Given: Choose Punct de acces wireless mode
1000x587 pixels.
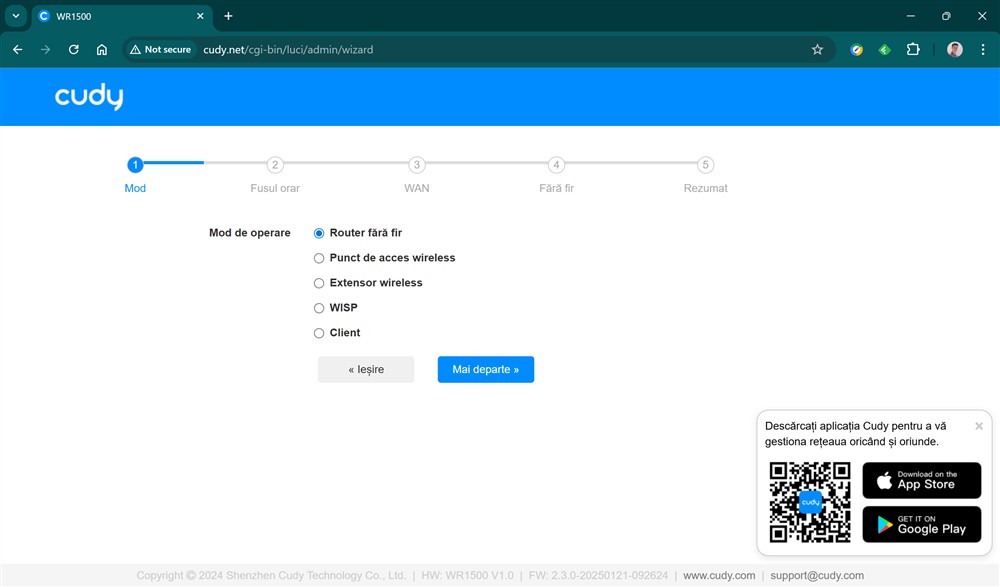Looking at the screenshot, I should point(319,258).
